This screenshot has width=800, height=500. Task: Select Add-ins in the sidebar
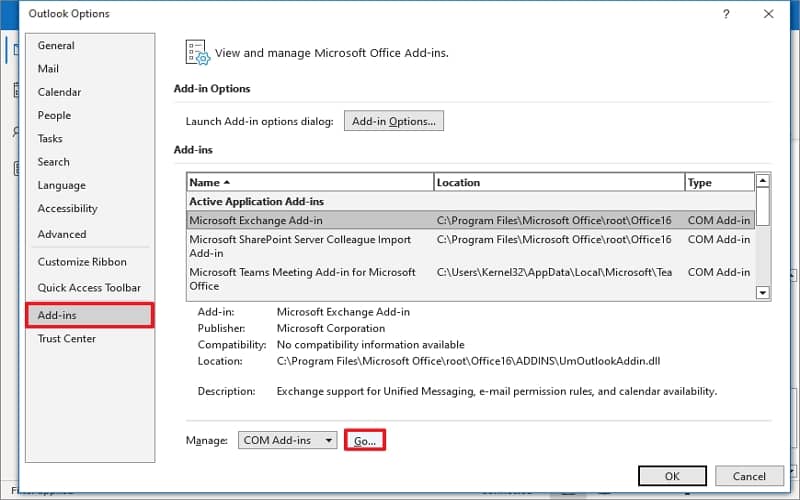pos(90,315)
